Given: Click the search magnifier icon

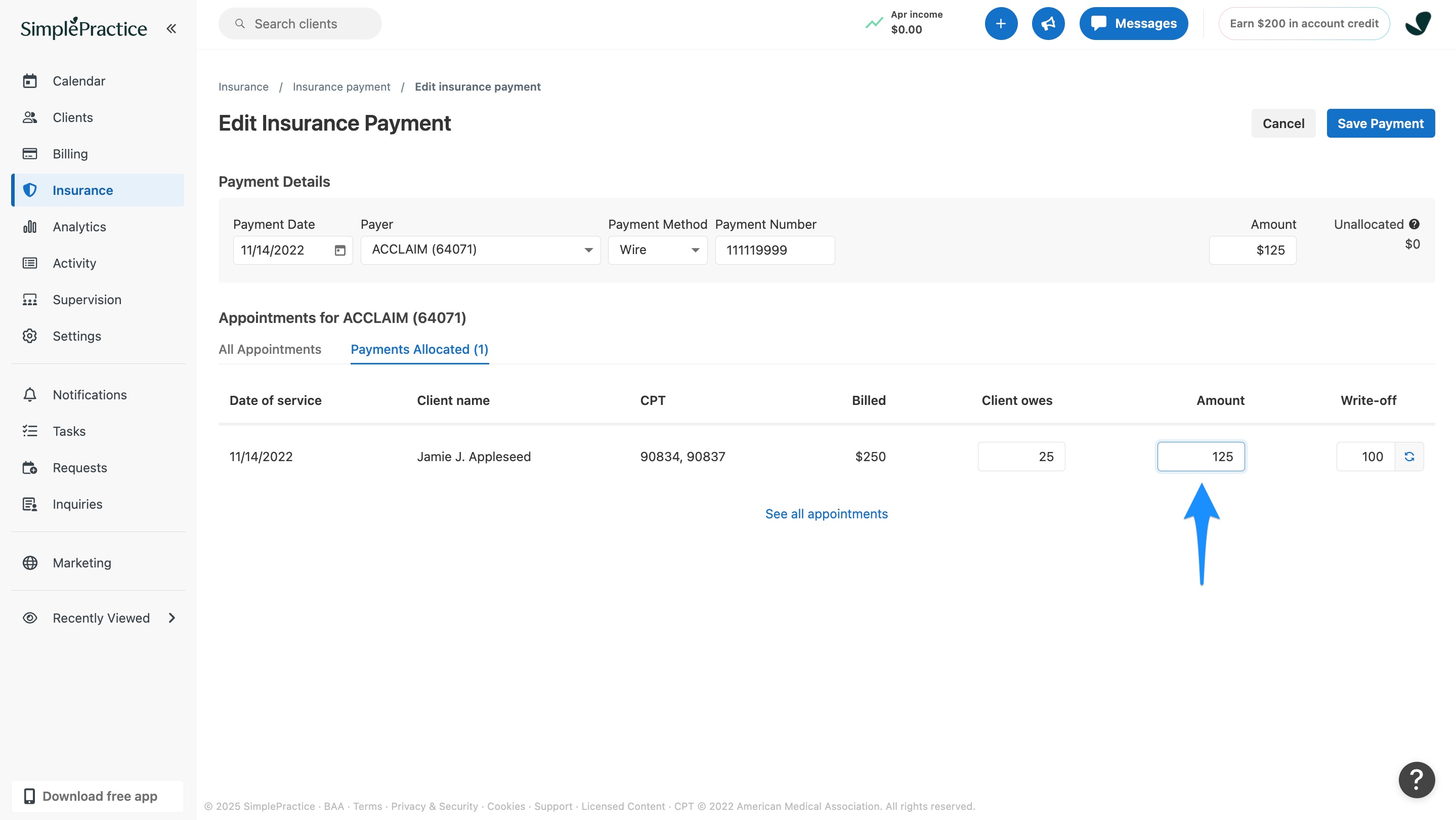Looking at the screenshot, I should tap(240, 24).
